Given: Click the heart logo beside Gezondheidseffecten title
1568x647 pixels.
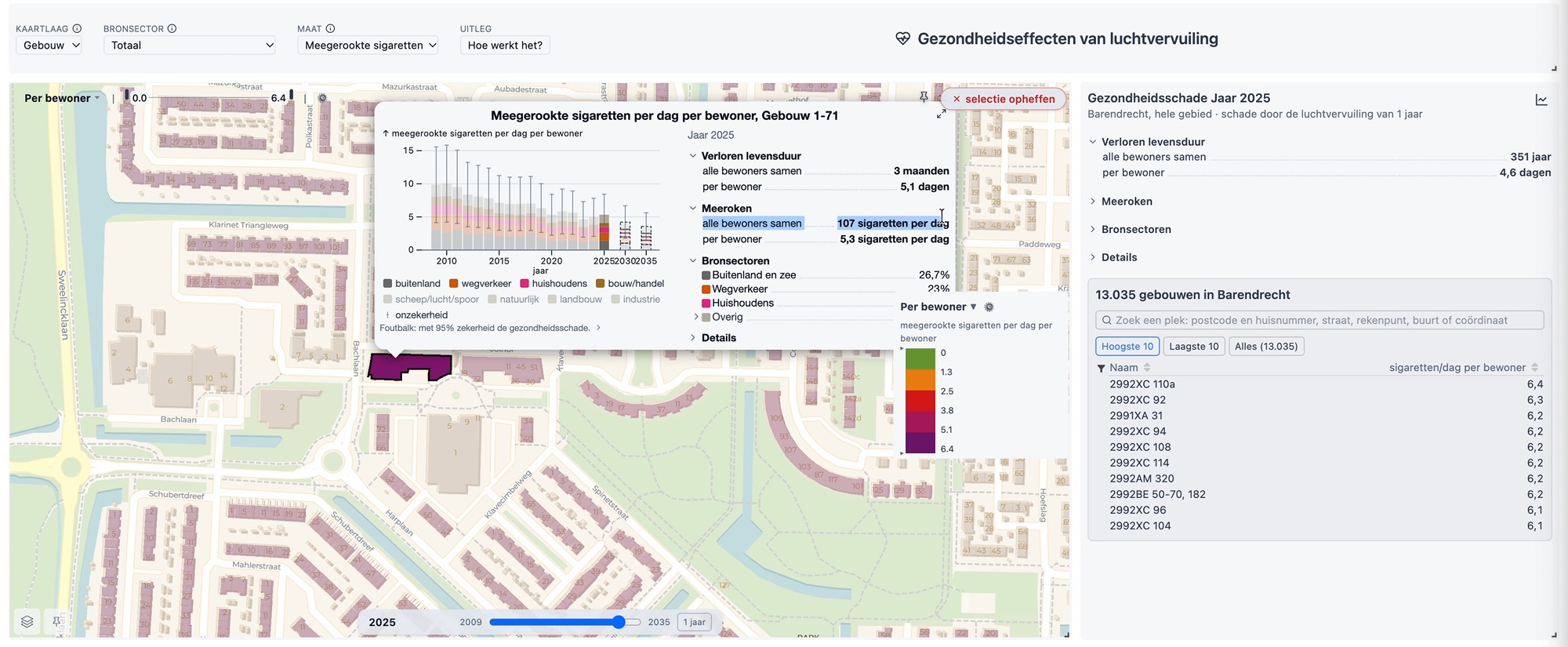Looking at the screenshot, I should click(x=902, y=38).
